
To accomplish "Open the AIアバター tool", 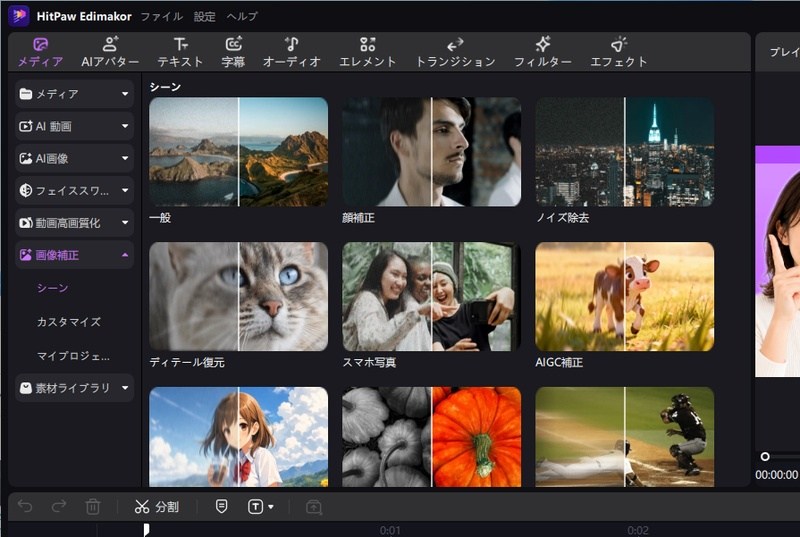I will pos(110,52).
